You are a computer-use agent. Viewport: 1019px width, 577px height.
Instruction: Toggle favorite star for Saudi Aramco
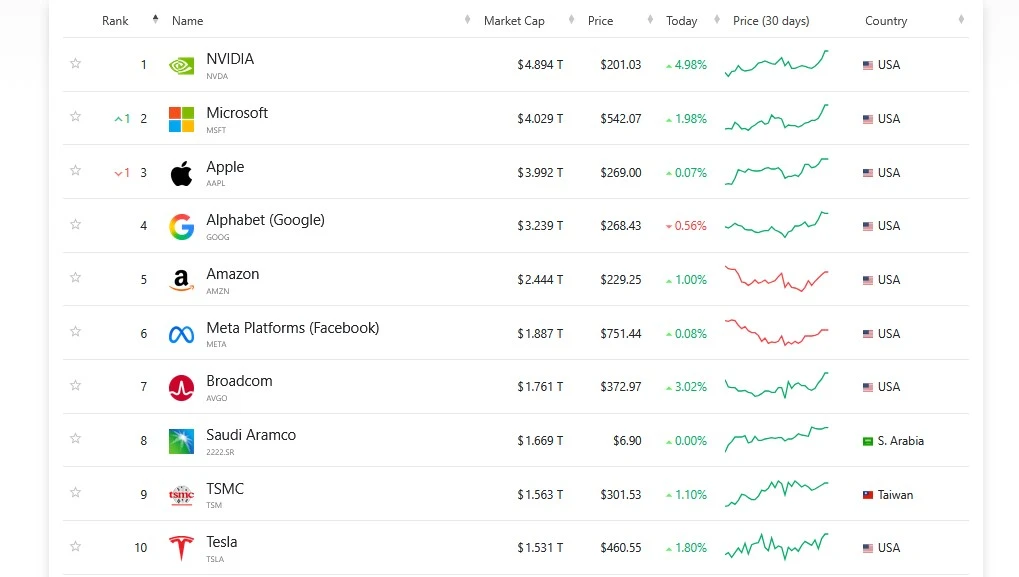coord(75,440)
